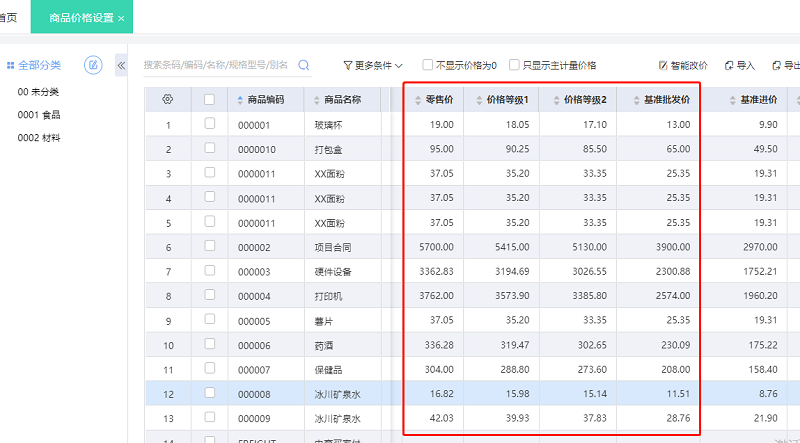Check the row for 打包盒
This screenshot has height=443, width=800.
209,148
